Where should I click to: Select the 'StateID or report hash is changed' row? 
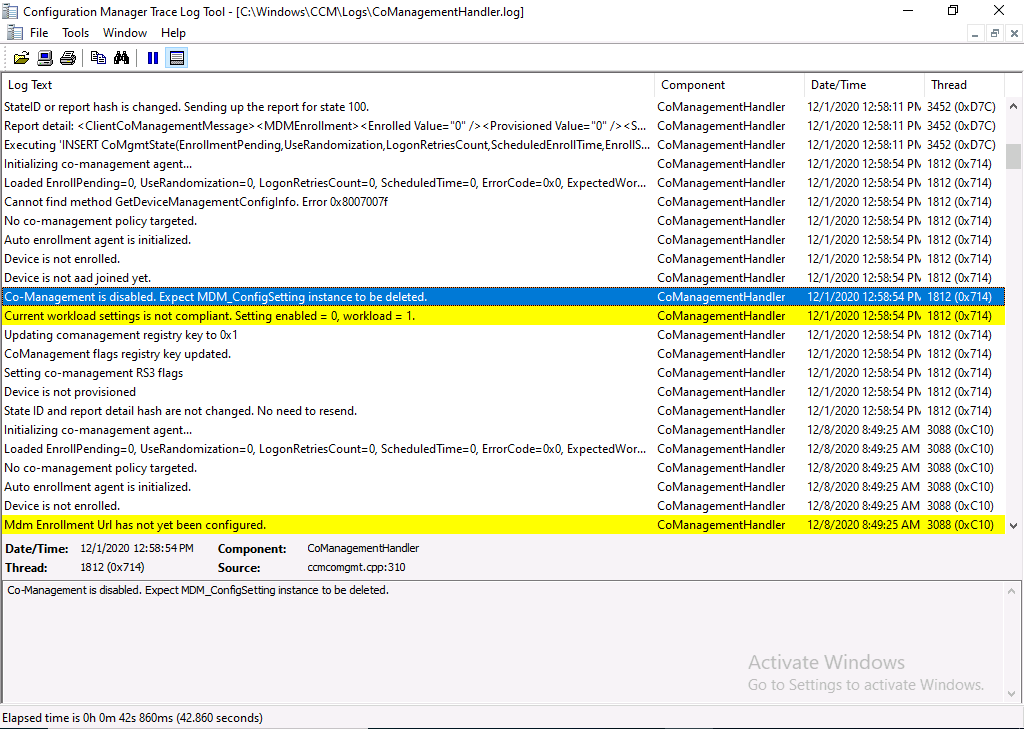pos(503,107)
